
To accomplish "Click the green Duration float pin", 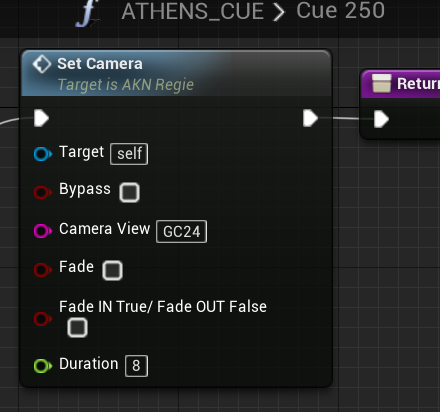I will (x=43, y=365).
